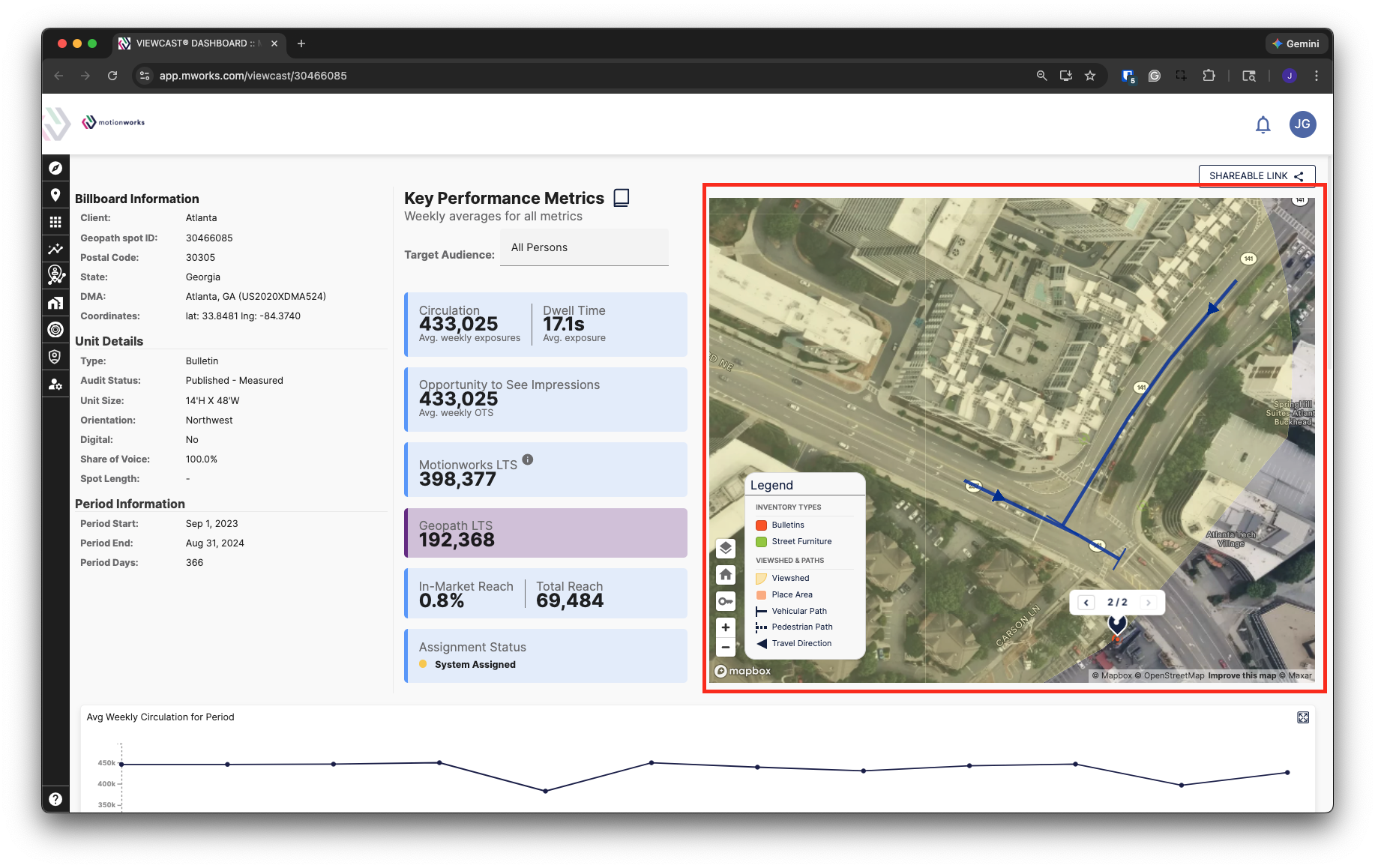Reload the page
The height and width of the screenshot is (868, 1375).
coord(112,76)
